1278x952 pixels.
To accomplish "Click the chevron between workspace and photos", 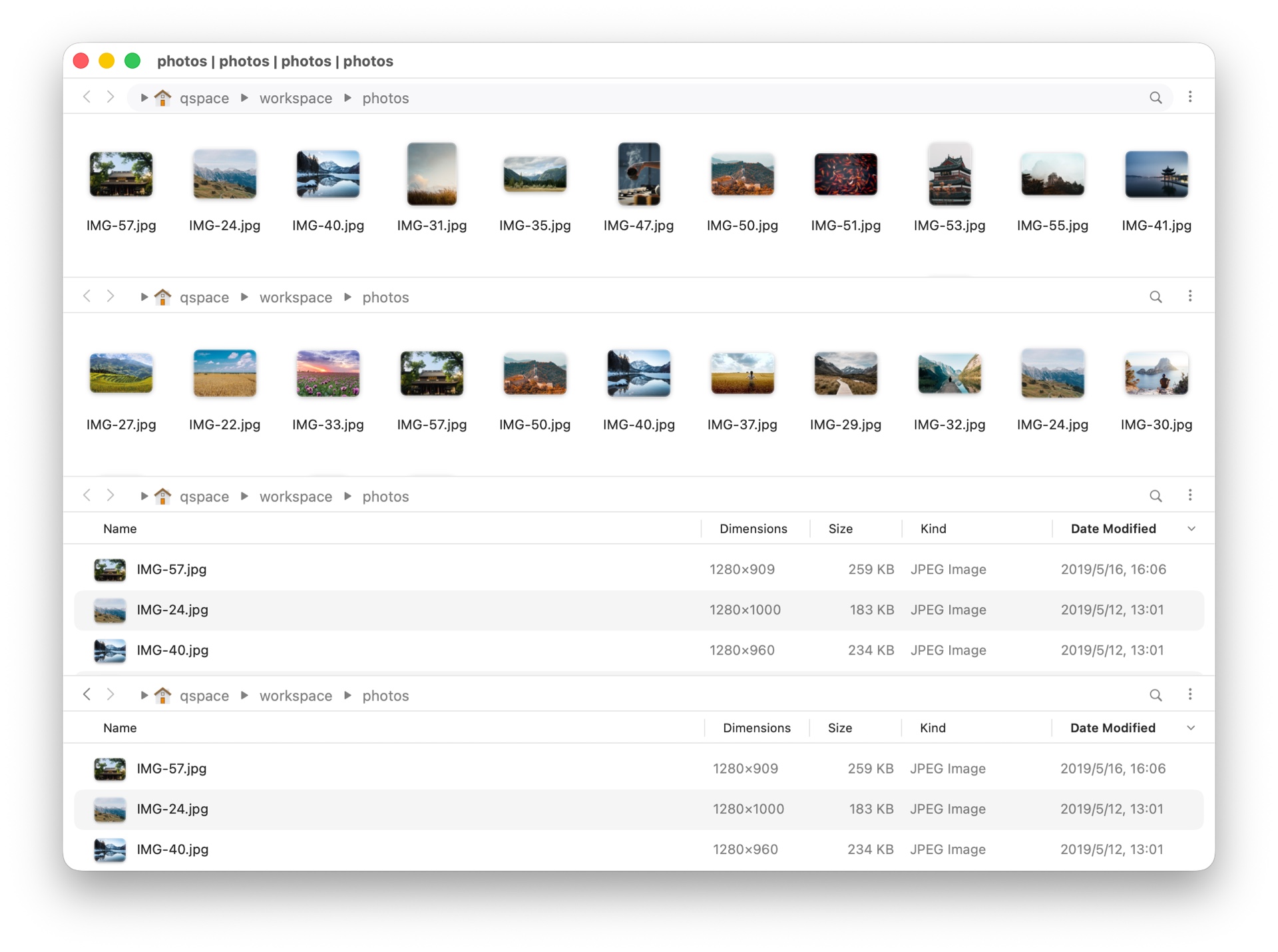I will click(x=347, y=97).
